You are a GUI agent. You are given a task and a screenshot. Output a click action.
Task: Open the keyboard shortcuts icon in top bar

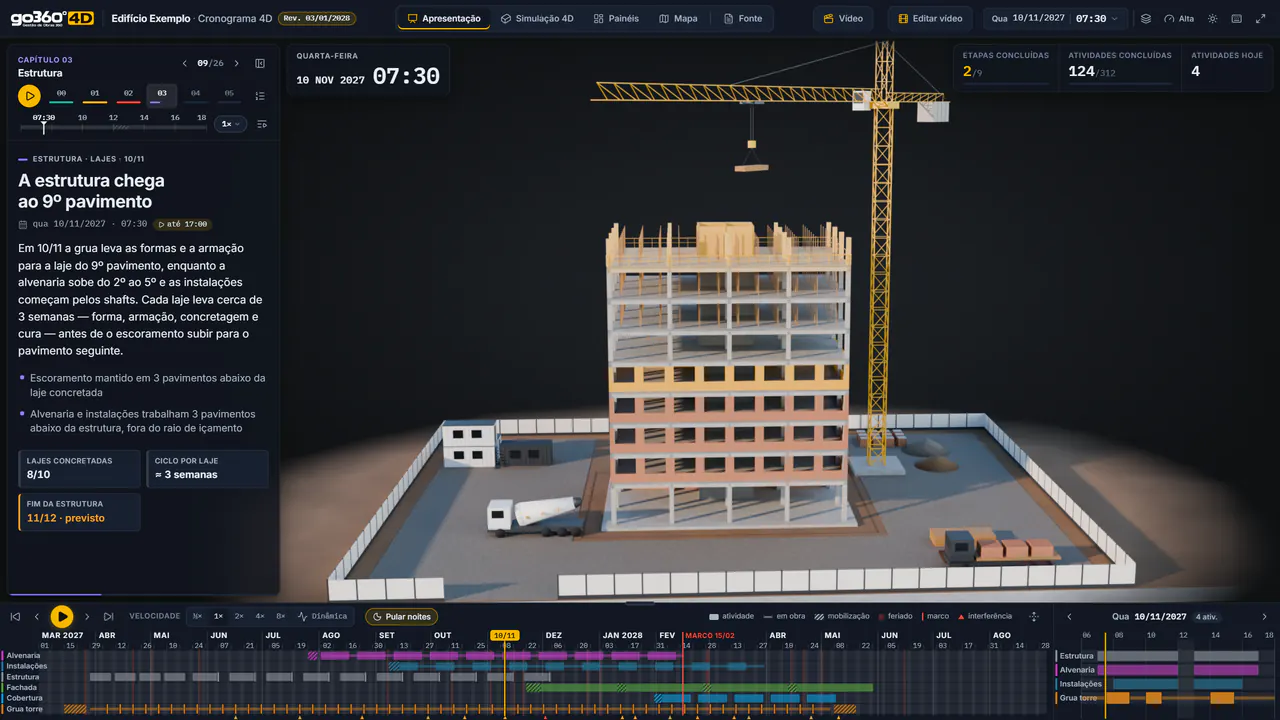pyautogui.click(x=1237, y=19)
